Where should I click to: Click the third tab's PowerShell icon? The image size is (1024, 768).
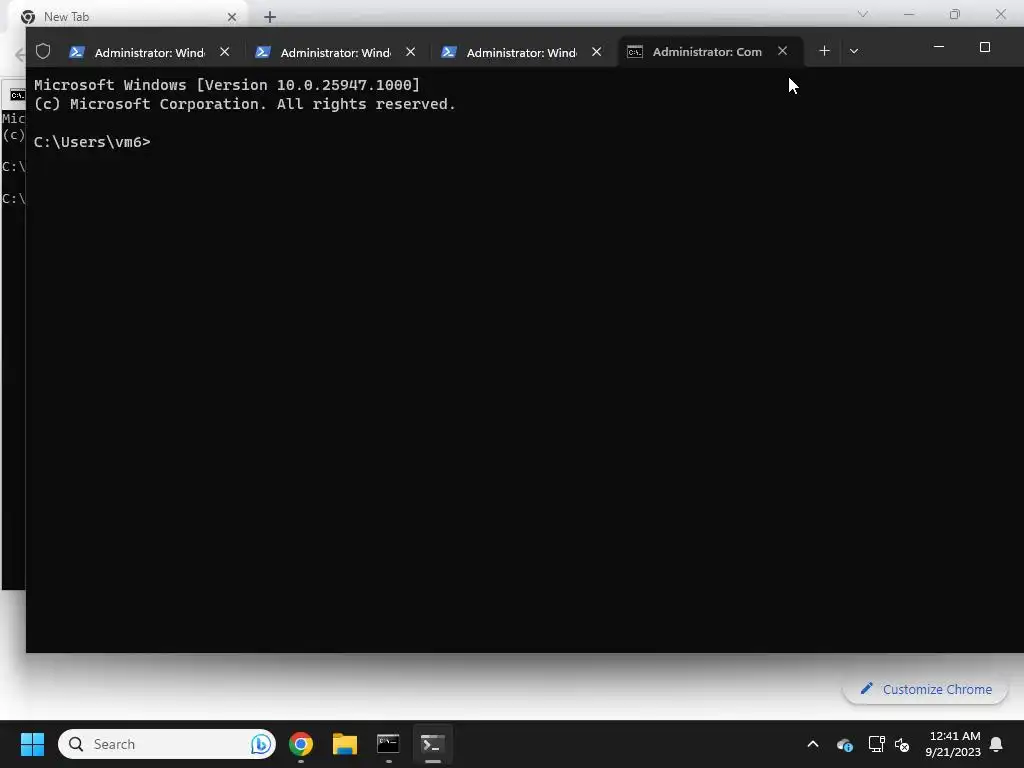click(x=449, y=52)
